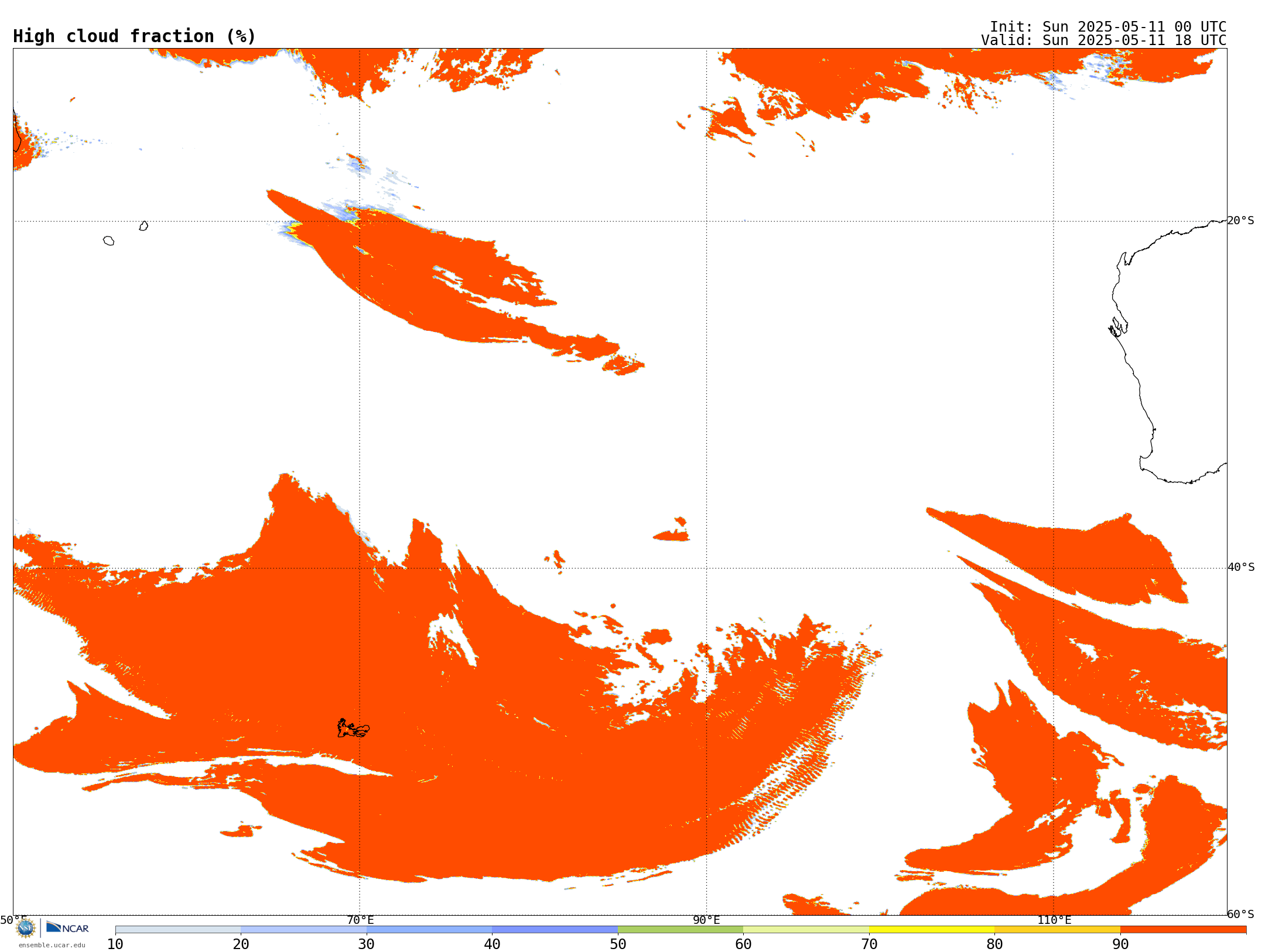The height and width of the screenshot is (952, 1265).
Task: Click the colorbar tick label 70
Action: (869, 944)
